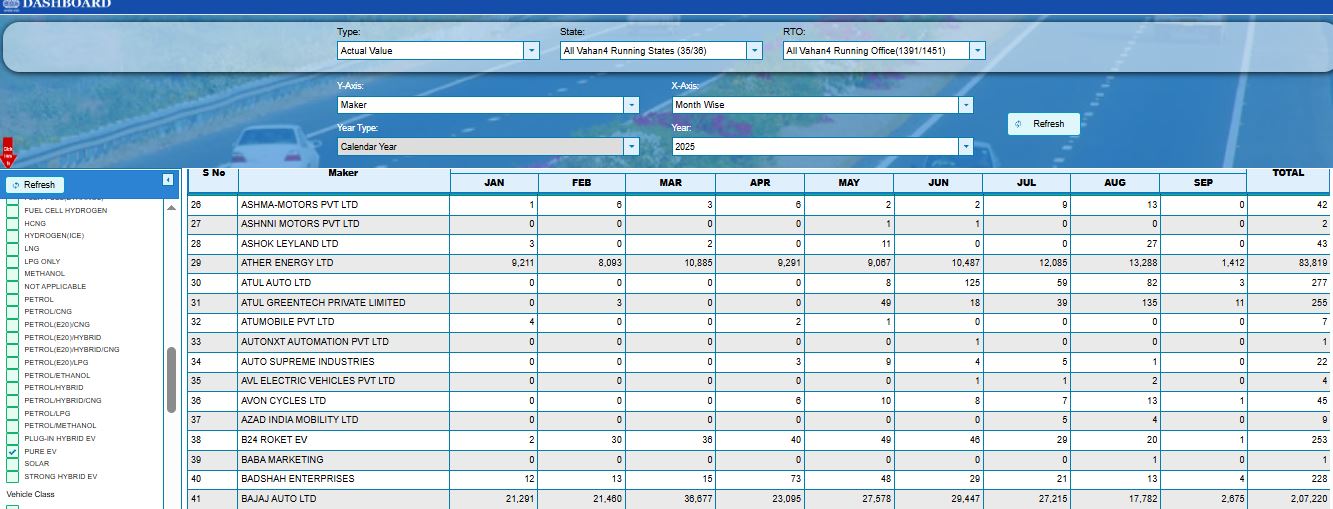Click the fuel list scrollbar thumb

[x=171, y=380]
